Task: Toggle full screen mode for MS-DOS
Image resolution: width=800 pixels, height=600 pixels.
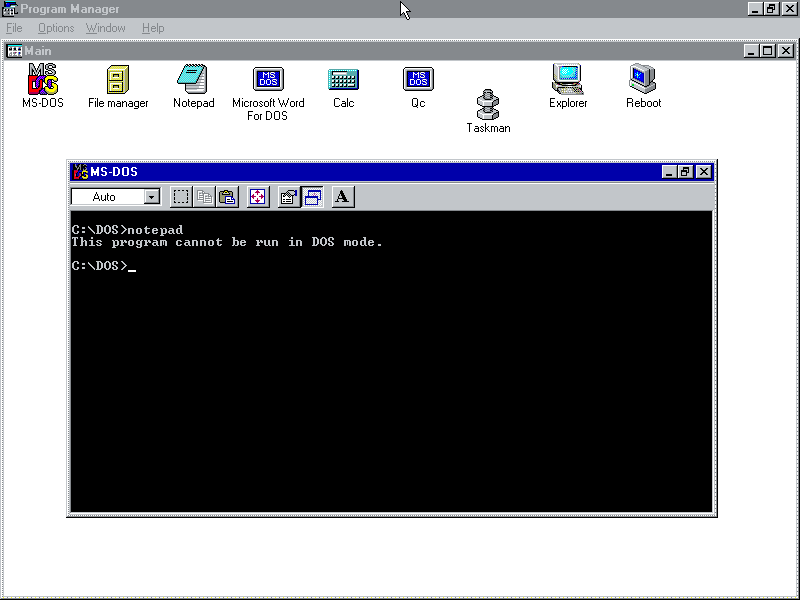Action: coord(257,196)
